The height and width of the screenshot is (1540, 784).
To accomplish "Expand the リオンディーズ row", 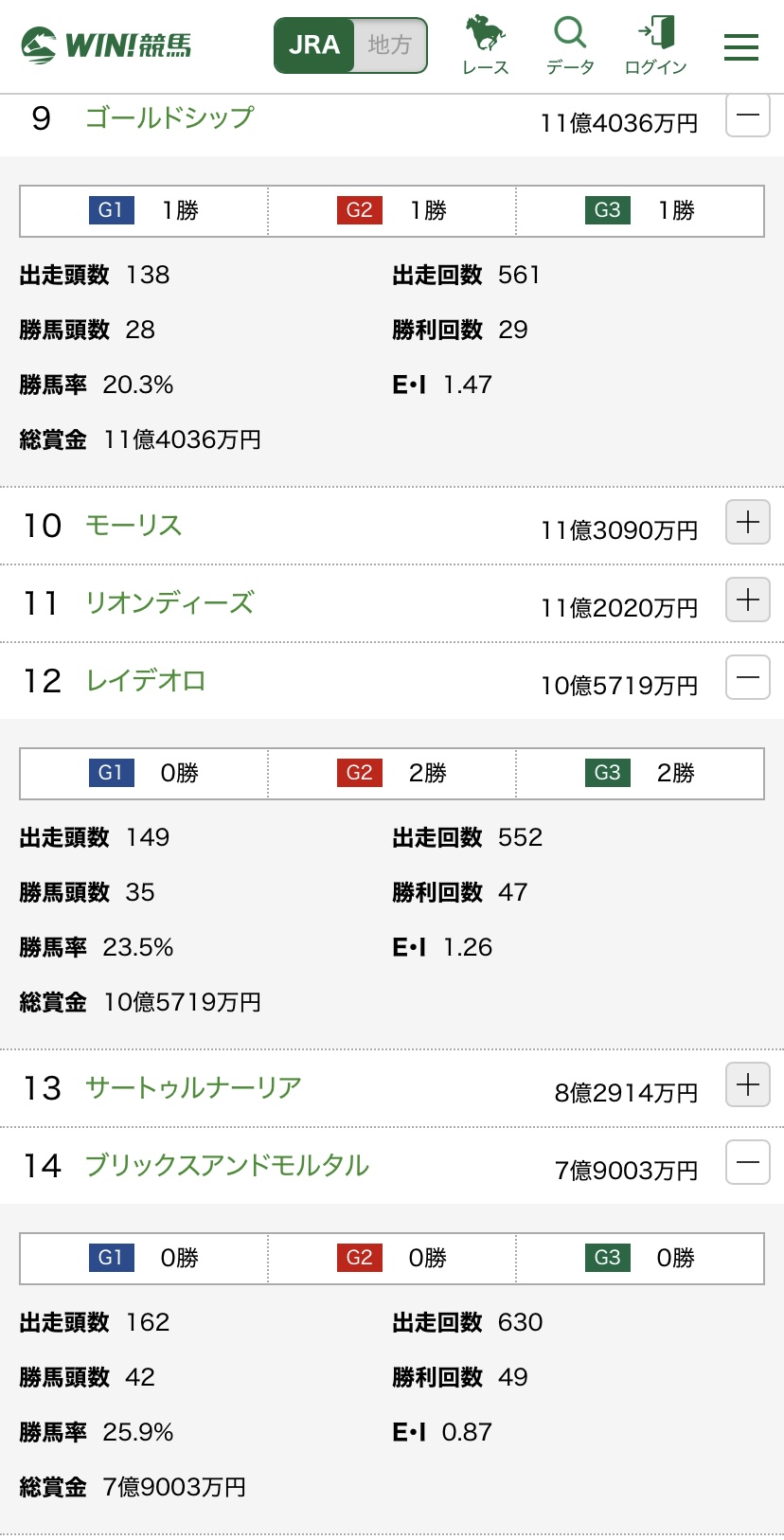I will click(747, 600).
